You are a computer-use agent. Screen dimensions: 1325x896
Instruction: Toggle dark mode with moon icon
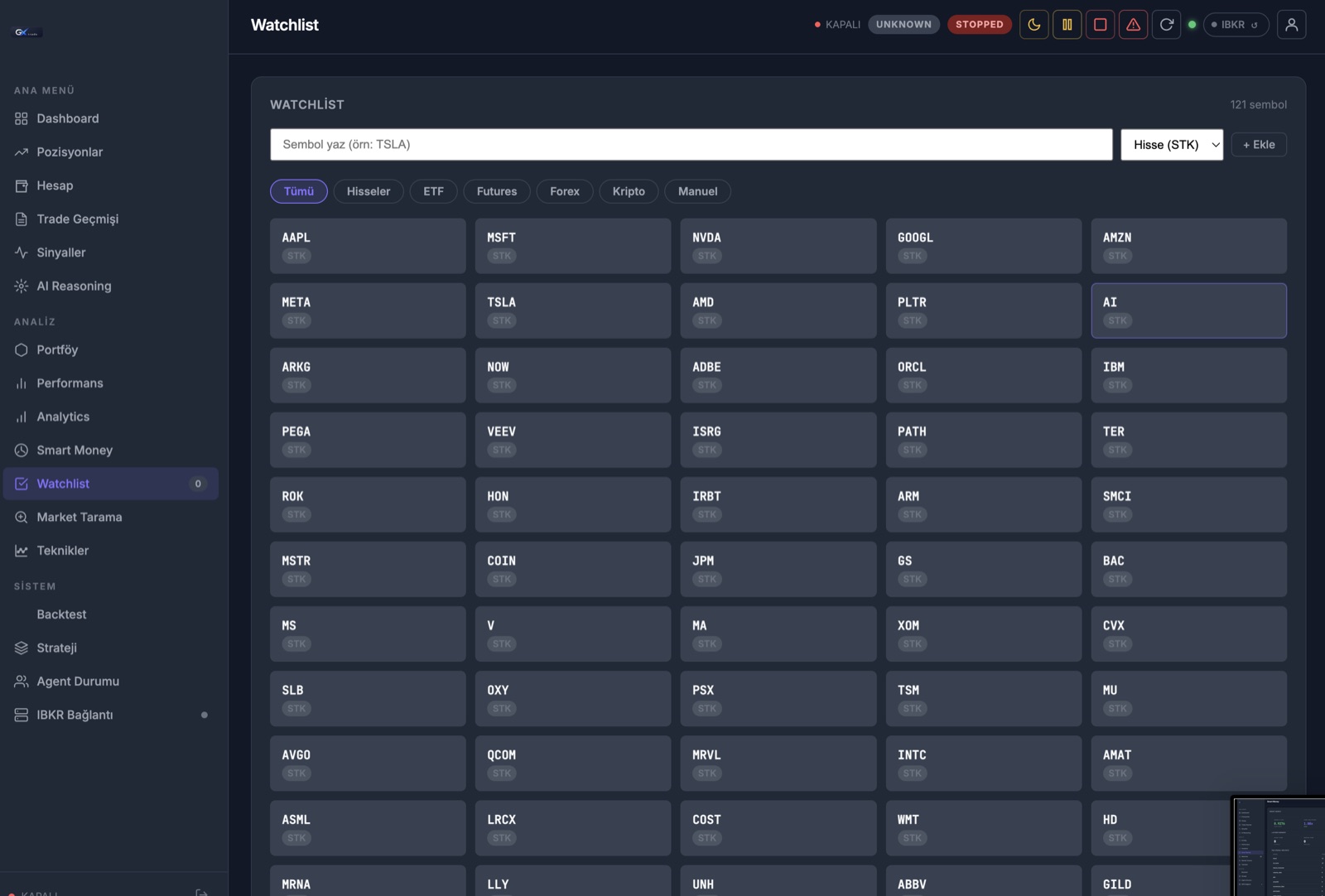[x=1034, y=25]
